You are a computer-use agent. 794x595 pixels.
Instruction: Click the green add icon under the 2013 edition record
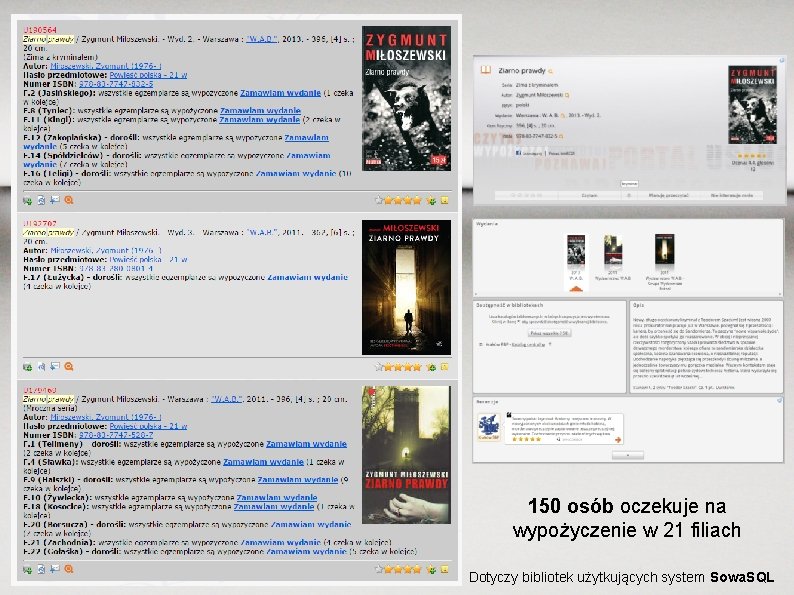pyautogui.click(x=27, y=201)
